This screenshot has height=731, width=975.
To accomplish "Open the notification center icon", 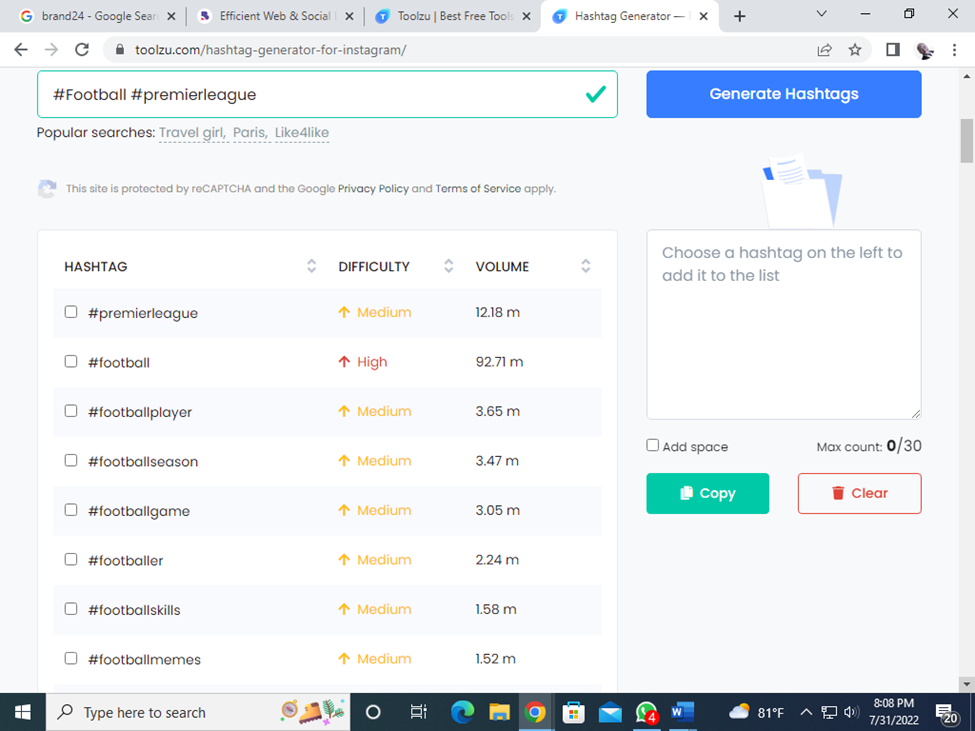I will 946,713.
